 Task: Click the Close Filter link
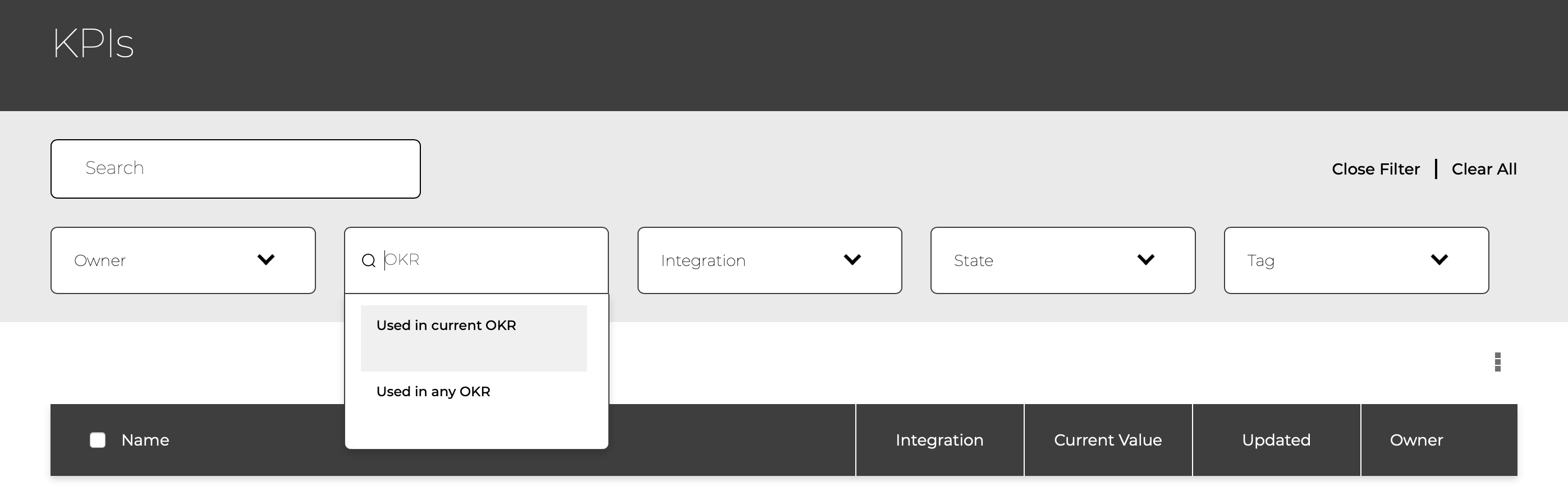[1376, 169]
